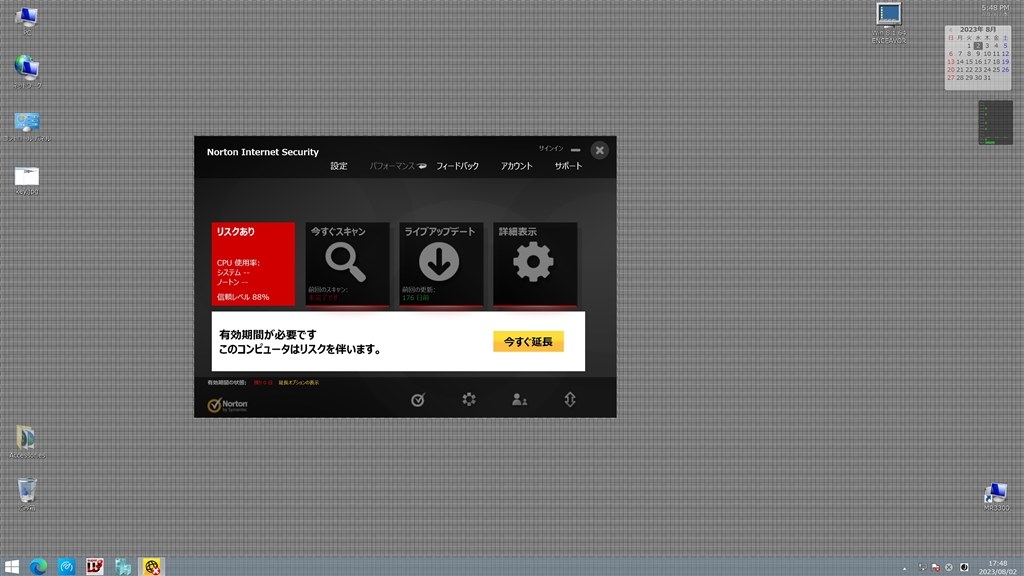Open the network globe desktop icon

(27, 71)
